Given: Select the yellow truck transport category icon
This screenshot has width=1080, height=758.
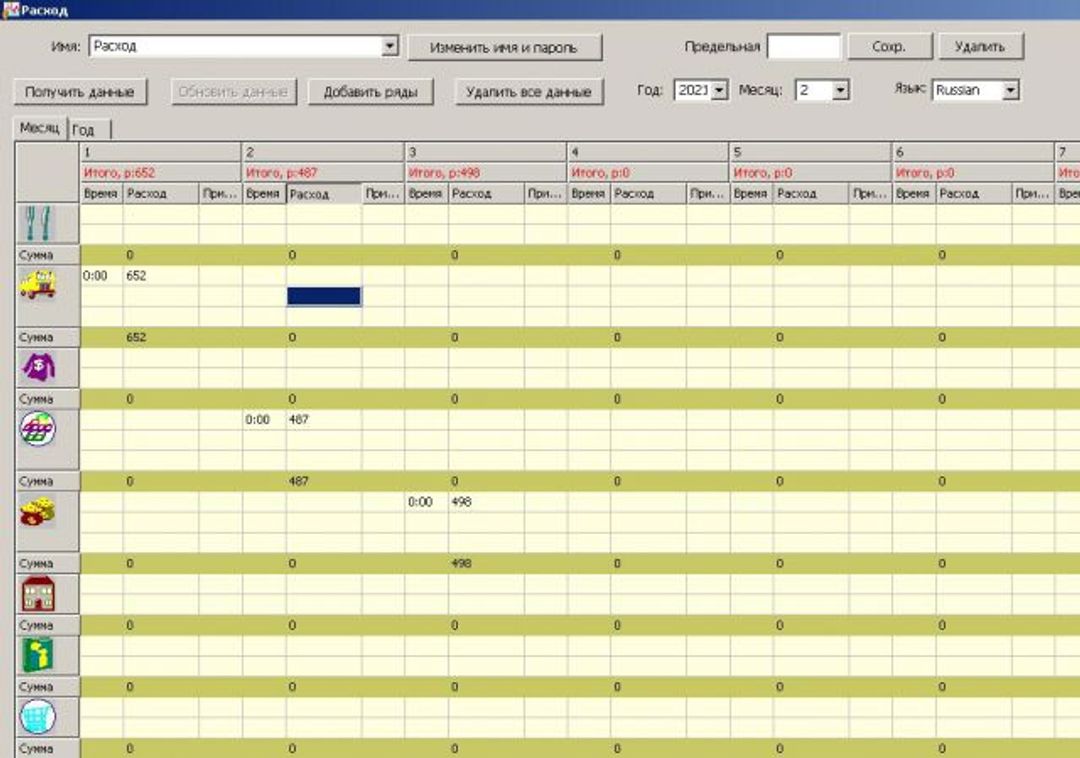Looking at the screenshot, I should click(38, 285).
